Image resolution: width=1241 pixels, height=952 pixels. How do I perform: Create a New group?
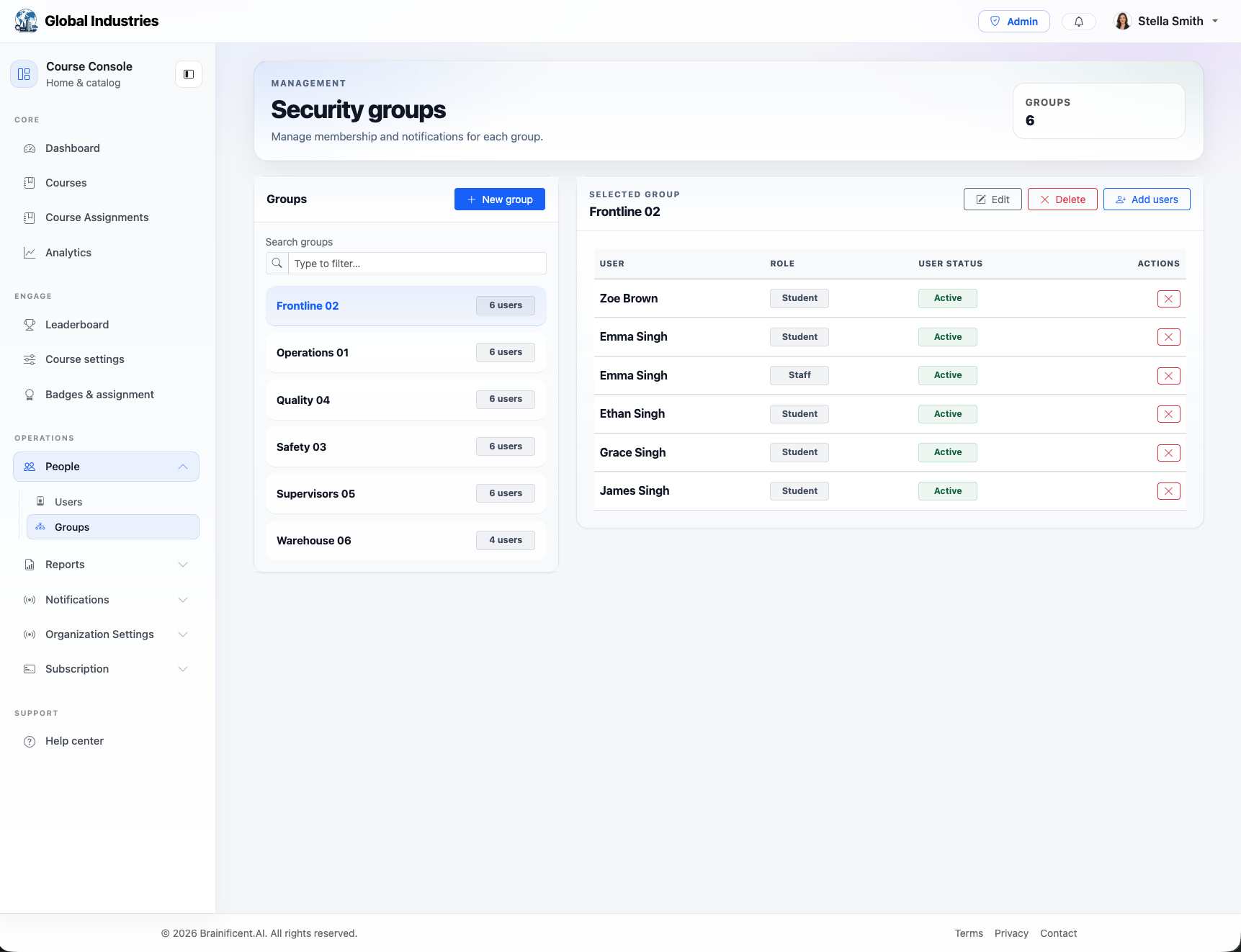coord(499,199)
